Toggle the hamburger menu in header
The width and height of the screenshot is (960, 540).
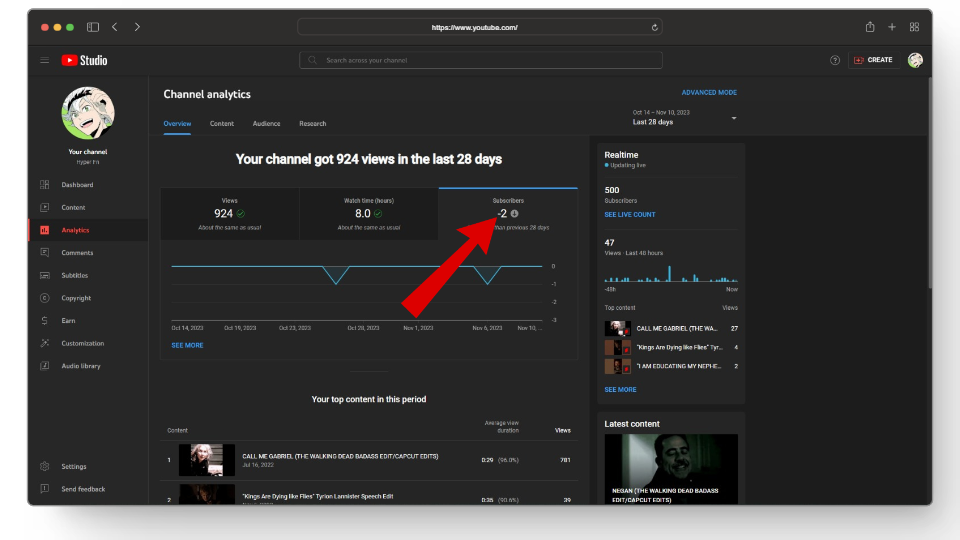45,60
